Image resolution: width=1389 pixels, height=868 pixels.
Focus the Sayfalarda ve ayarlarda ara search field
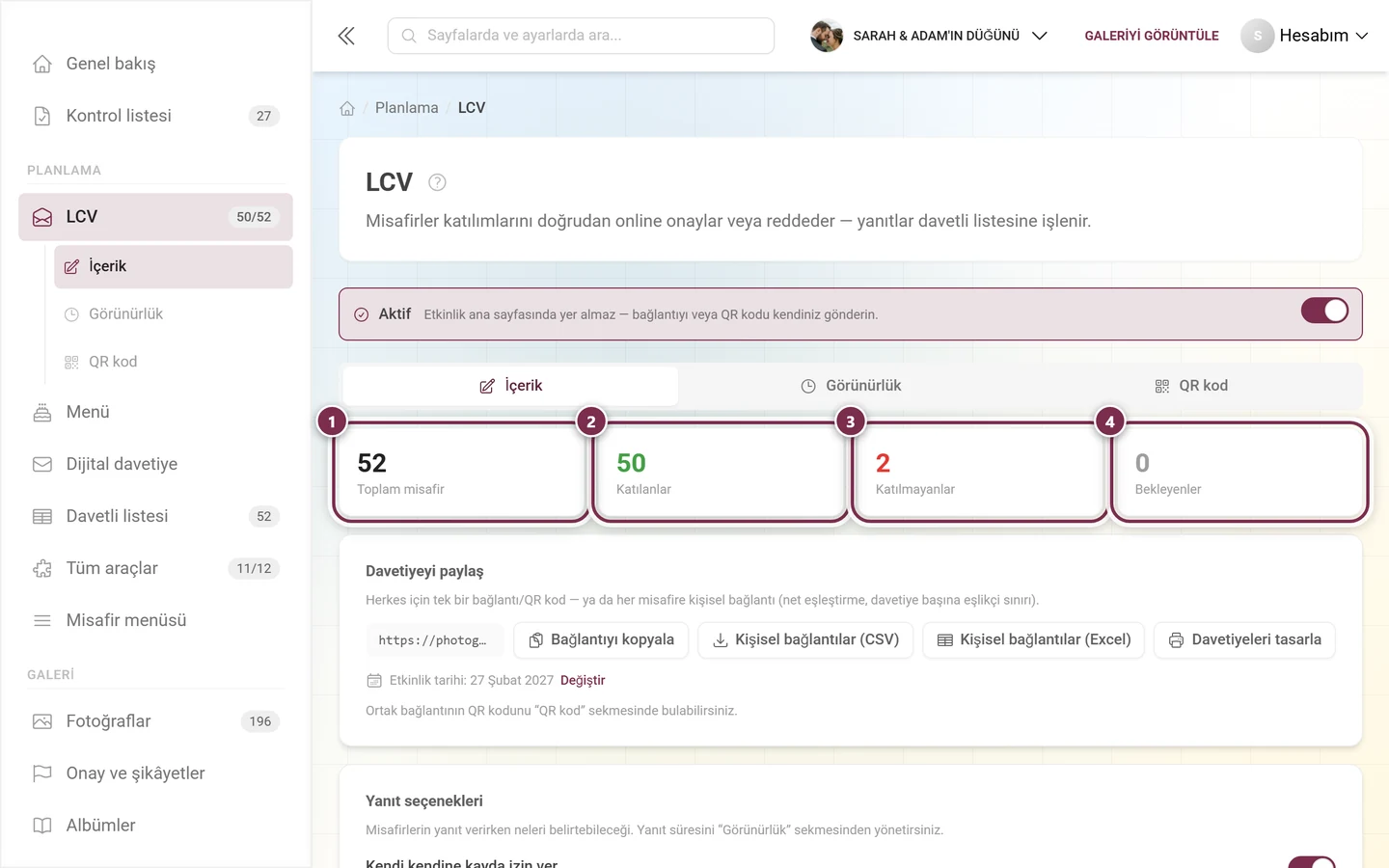(581, 36)
